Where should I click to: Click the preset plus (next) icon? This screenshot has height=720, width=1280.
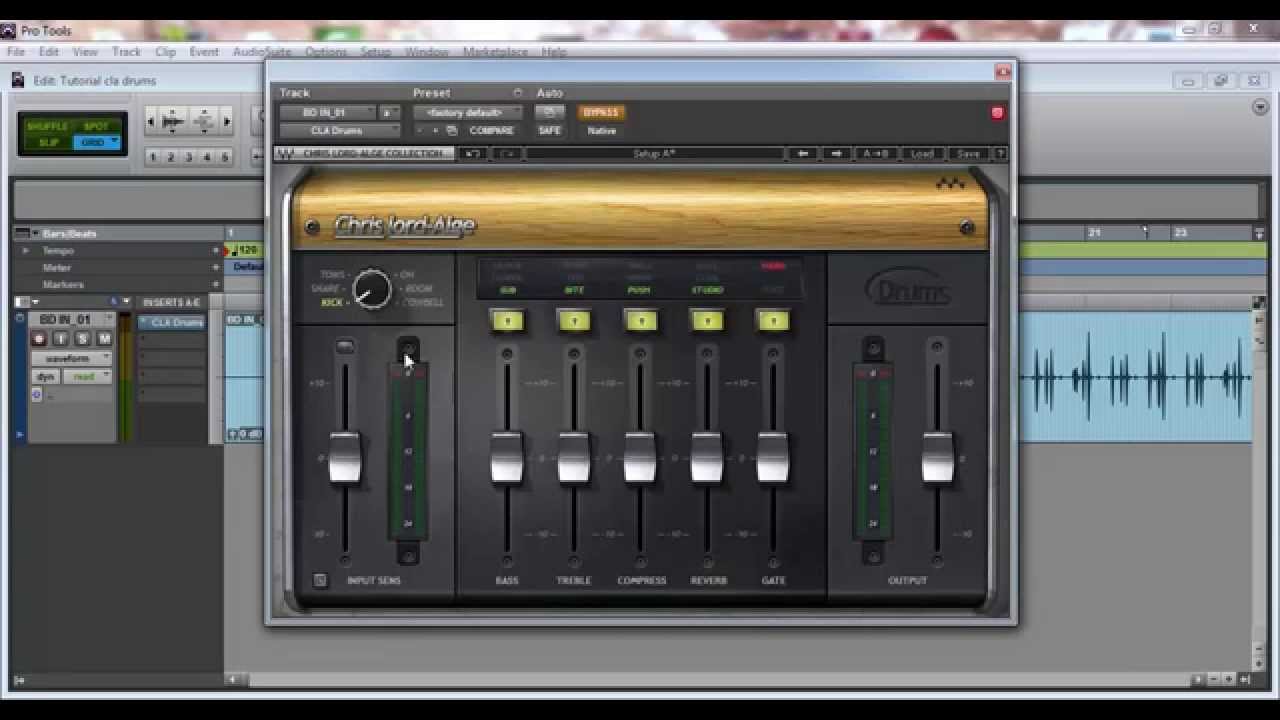click(435, 130)
